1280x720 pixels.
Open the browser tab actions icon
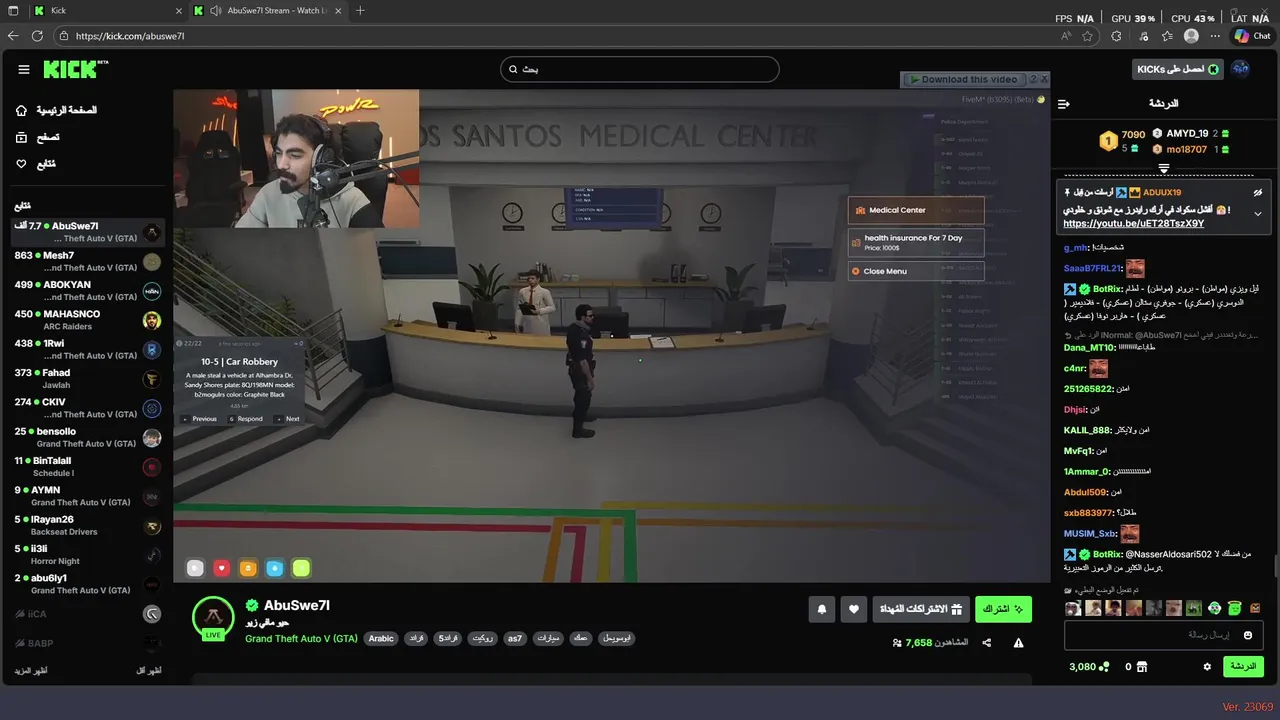(x=13, y=10)
